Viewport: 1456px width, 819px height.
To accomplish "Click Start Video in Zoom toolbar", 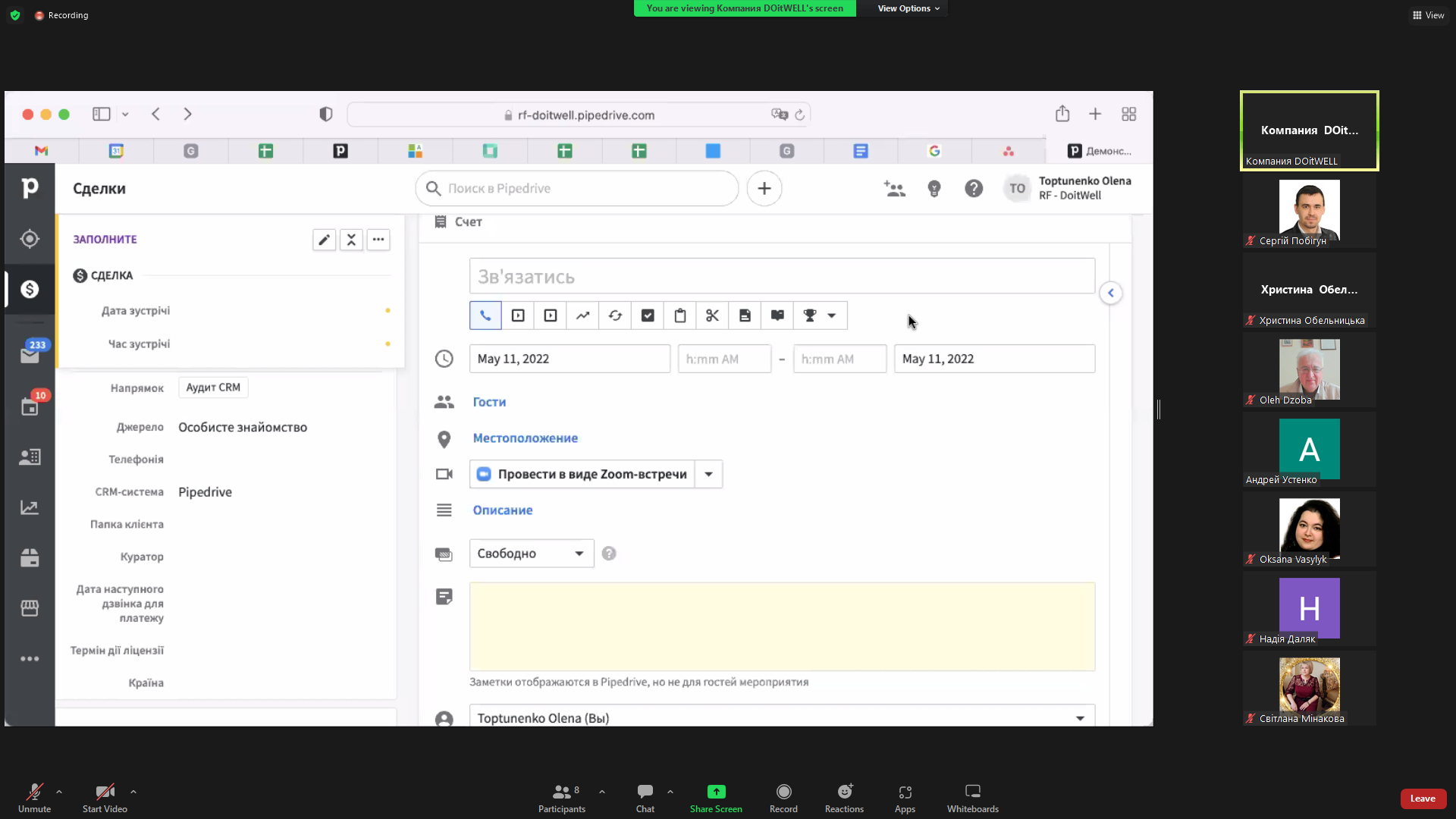I will point(105,798).
